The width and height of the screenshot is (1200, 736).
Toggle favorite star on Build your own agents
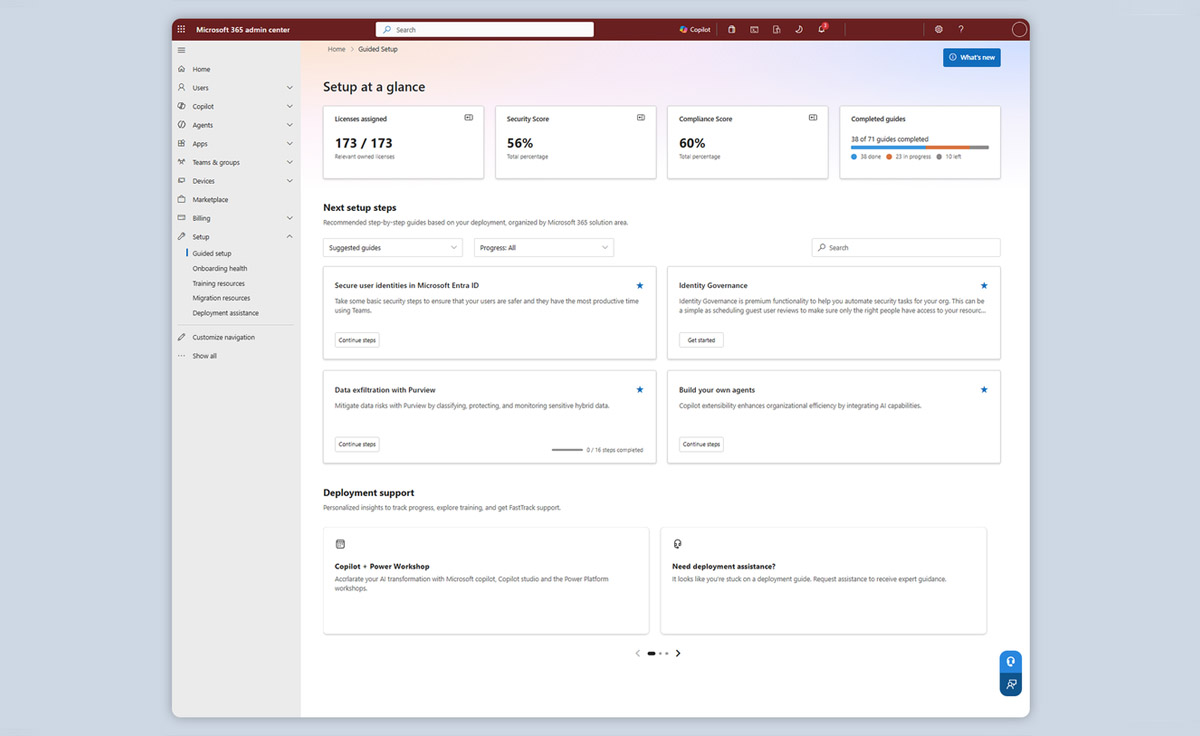click(984, 390)
